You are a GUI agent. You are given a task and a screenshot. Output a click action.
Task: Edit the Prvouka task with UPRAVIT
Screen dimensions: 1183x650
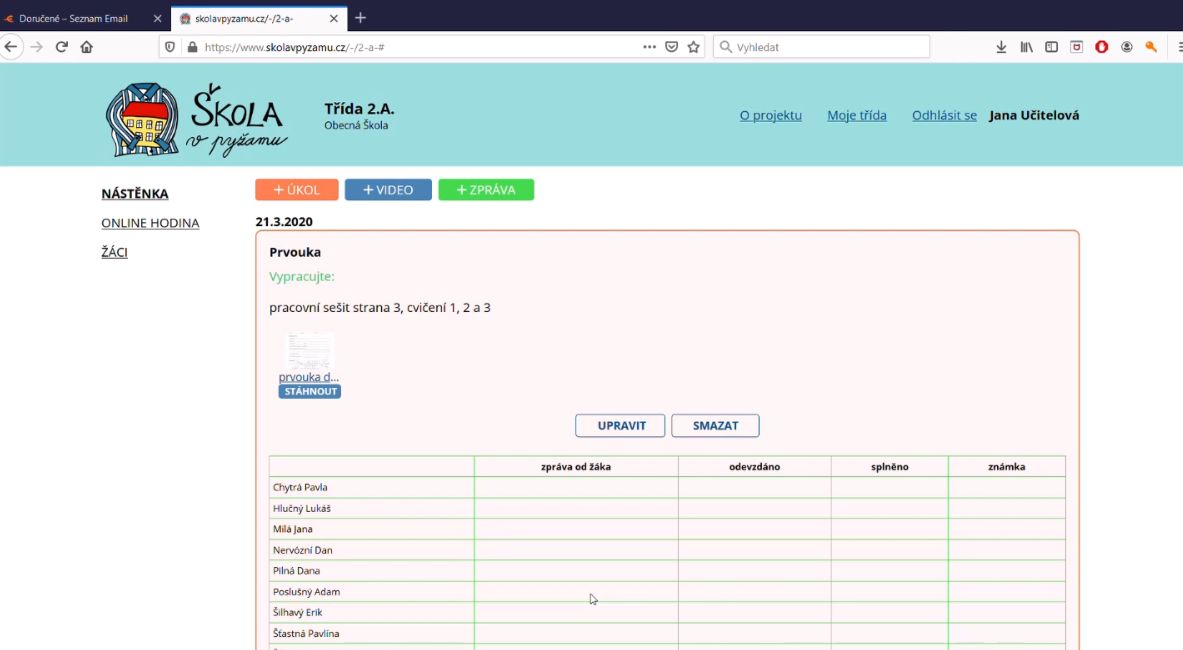point(620,425)
